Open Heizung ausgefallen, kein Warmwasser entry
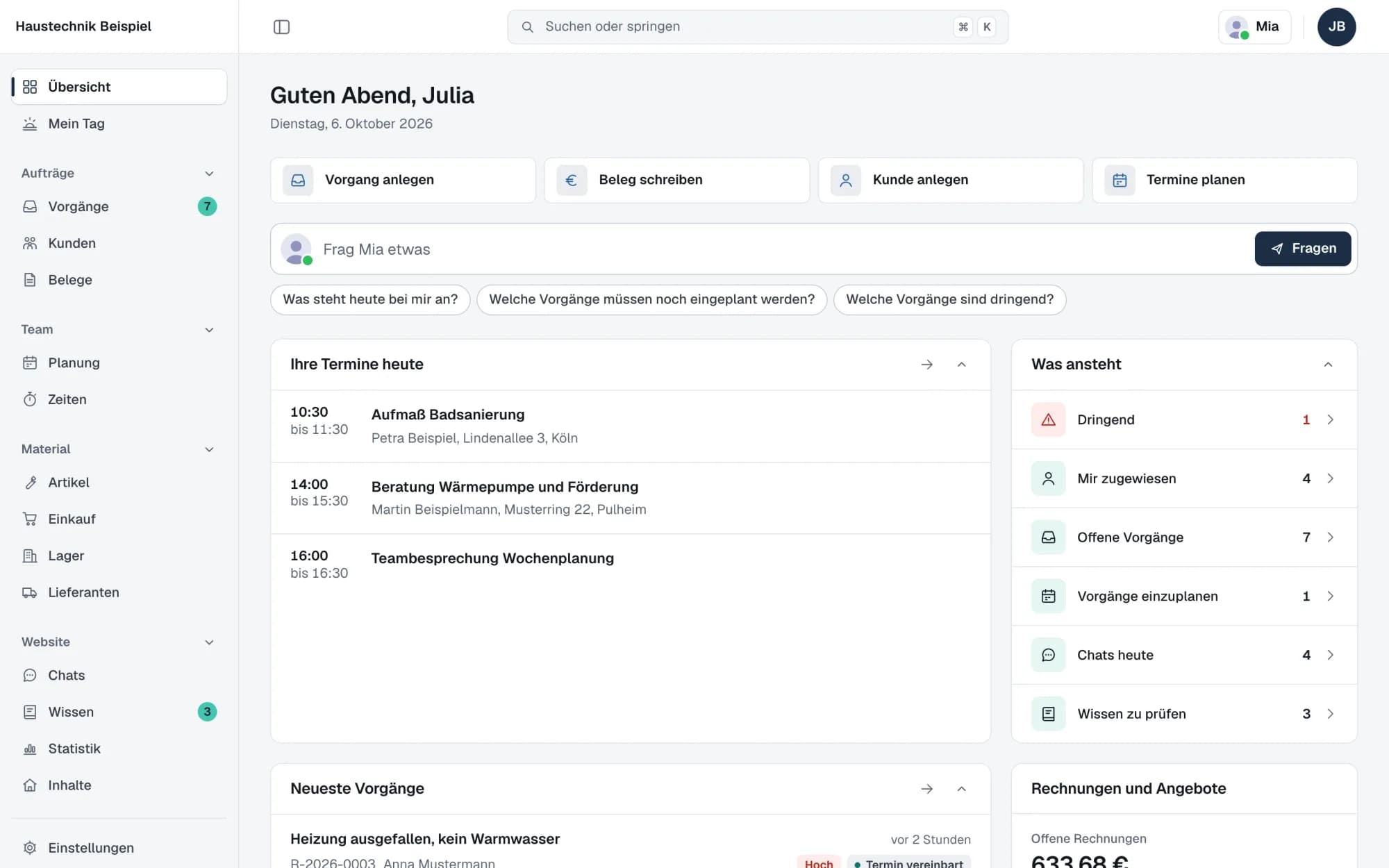1389x868 pixels. click(631, 842)
